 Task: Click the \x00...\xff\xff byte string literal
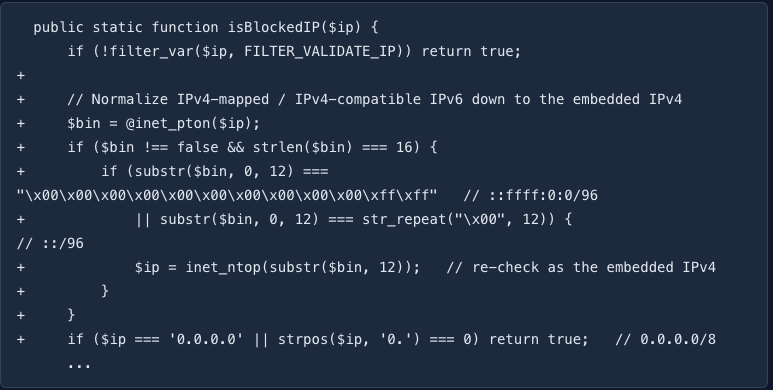coord(227,195)
